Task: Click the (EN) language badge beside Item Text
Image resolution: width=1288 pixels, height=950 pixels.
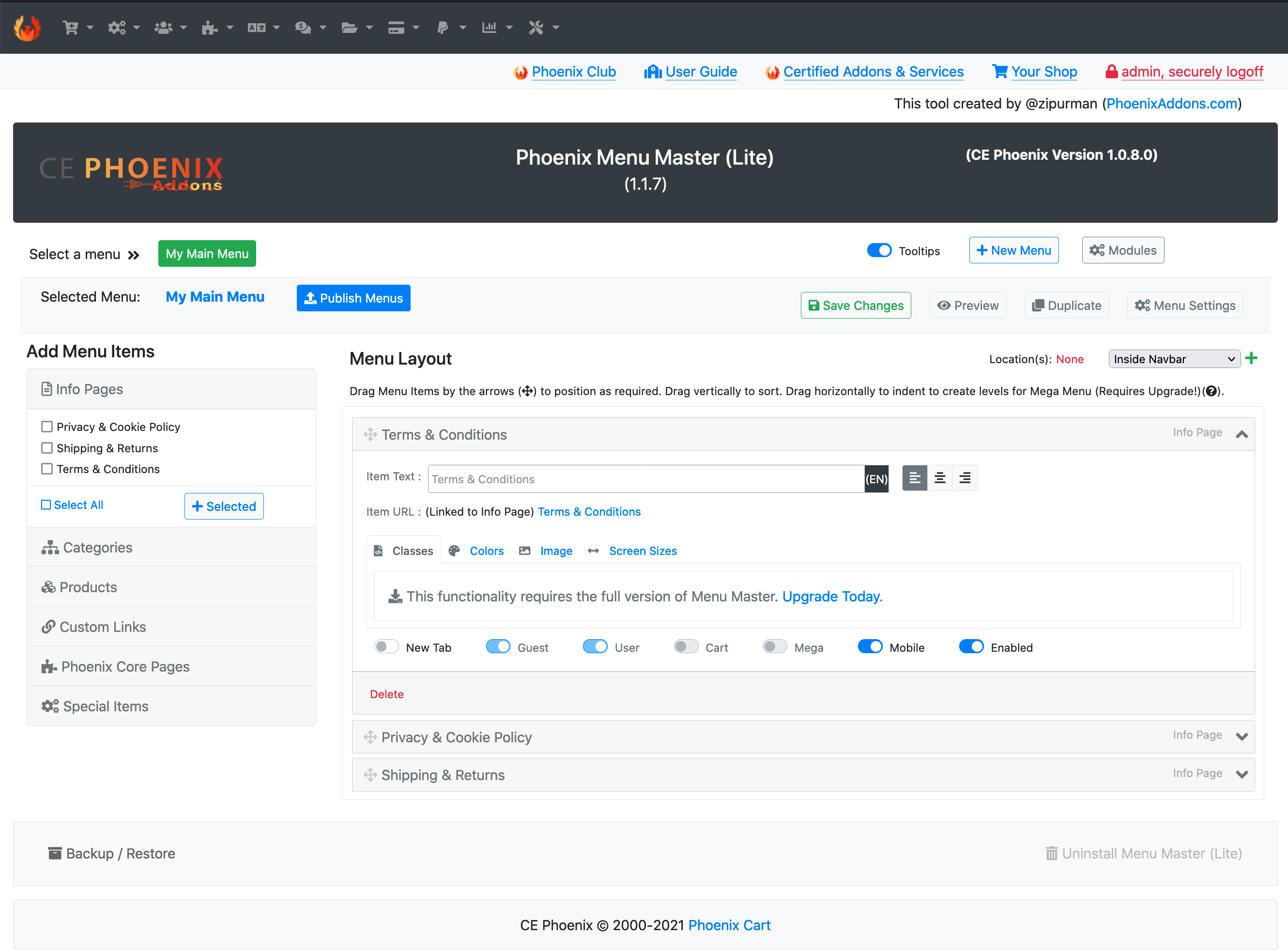Action: (x=876, y=478)
